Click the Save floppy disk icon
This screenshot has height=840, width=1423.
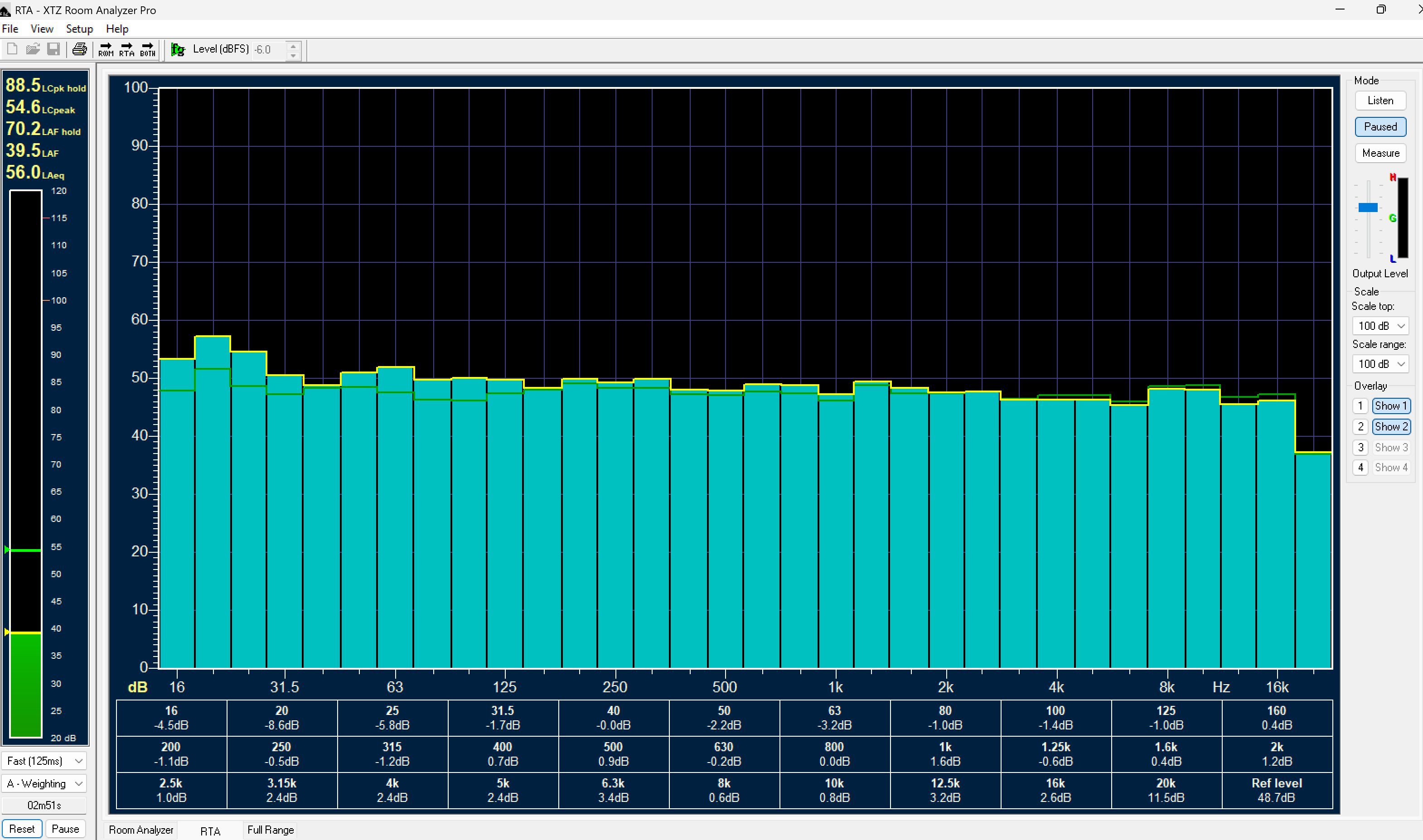point(54,50)
